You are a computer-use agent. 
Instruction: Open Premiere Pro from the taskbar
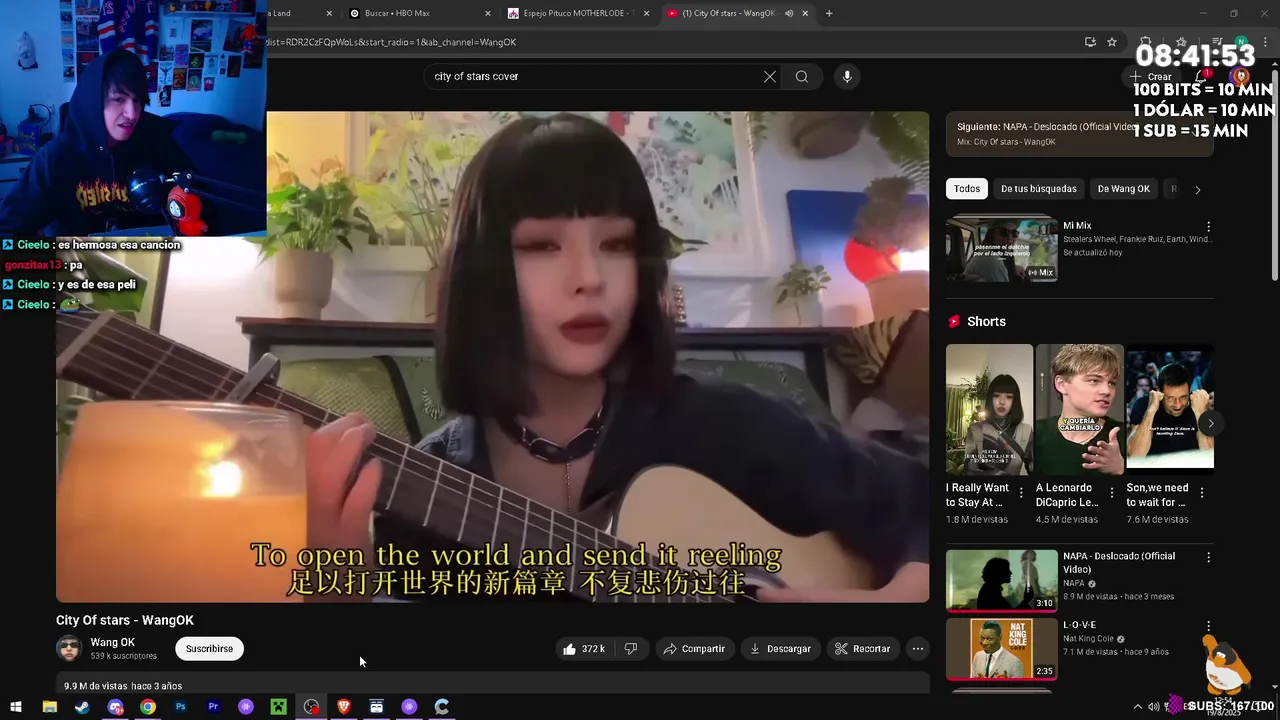pos(213,707)
